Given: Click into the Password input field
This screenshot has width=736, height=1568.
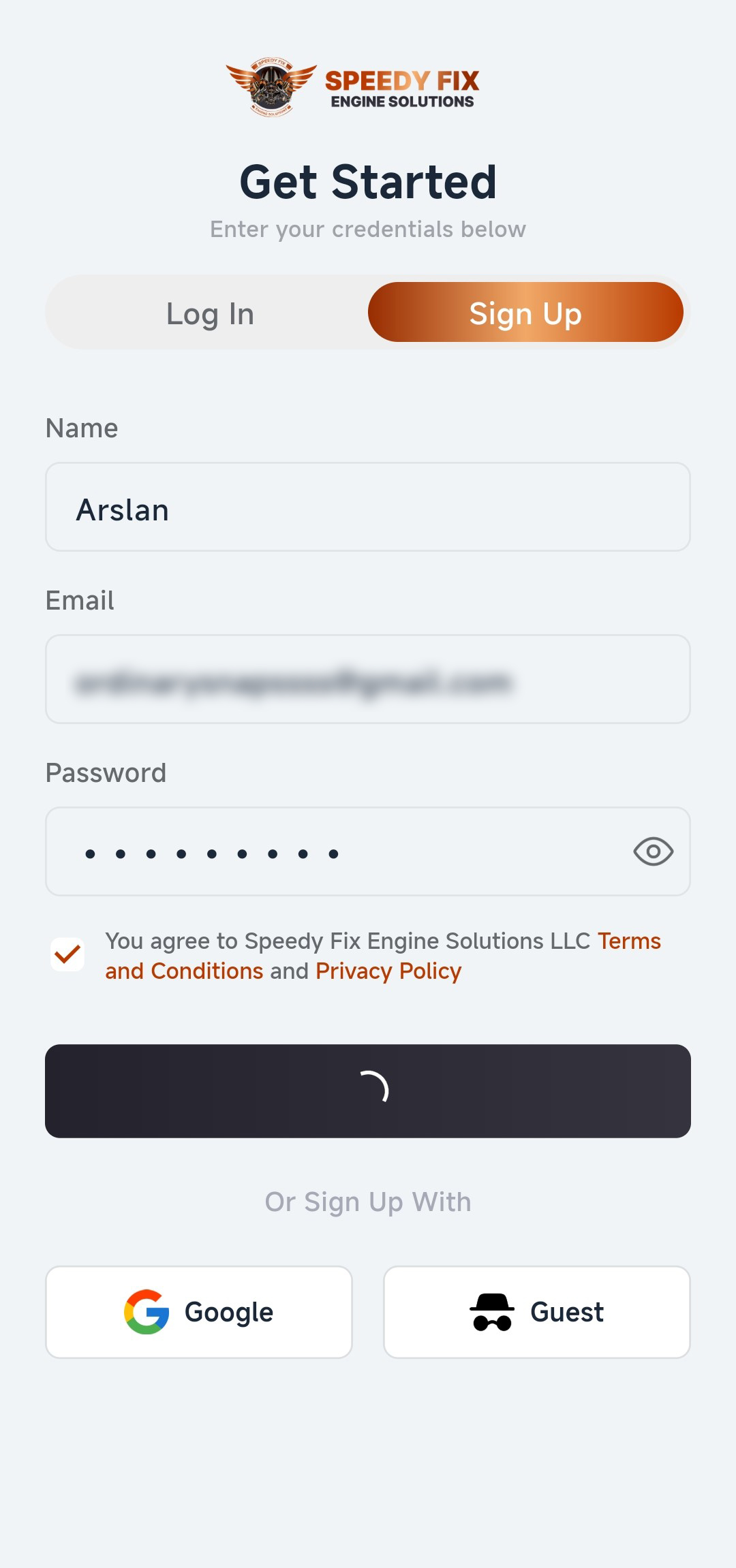Looking at the screenshot, I should (x=341, y=851).
